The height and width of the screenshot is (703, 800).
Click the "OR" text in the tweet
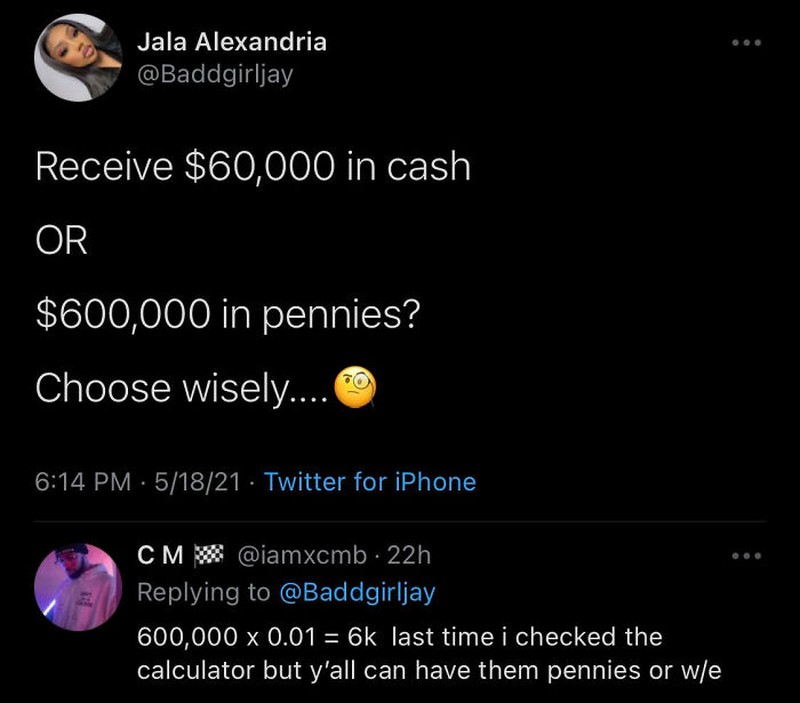click(61, 241)
